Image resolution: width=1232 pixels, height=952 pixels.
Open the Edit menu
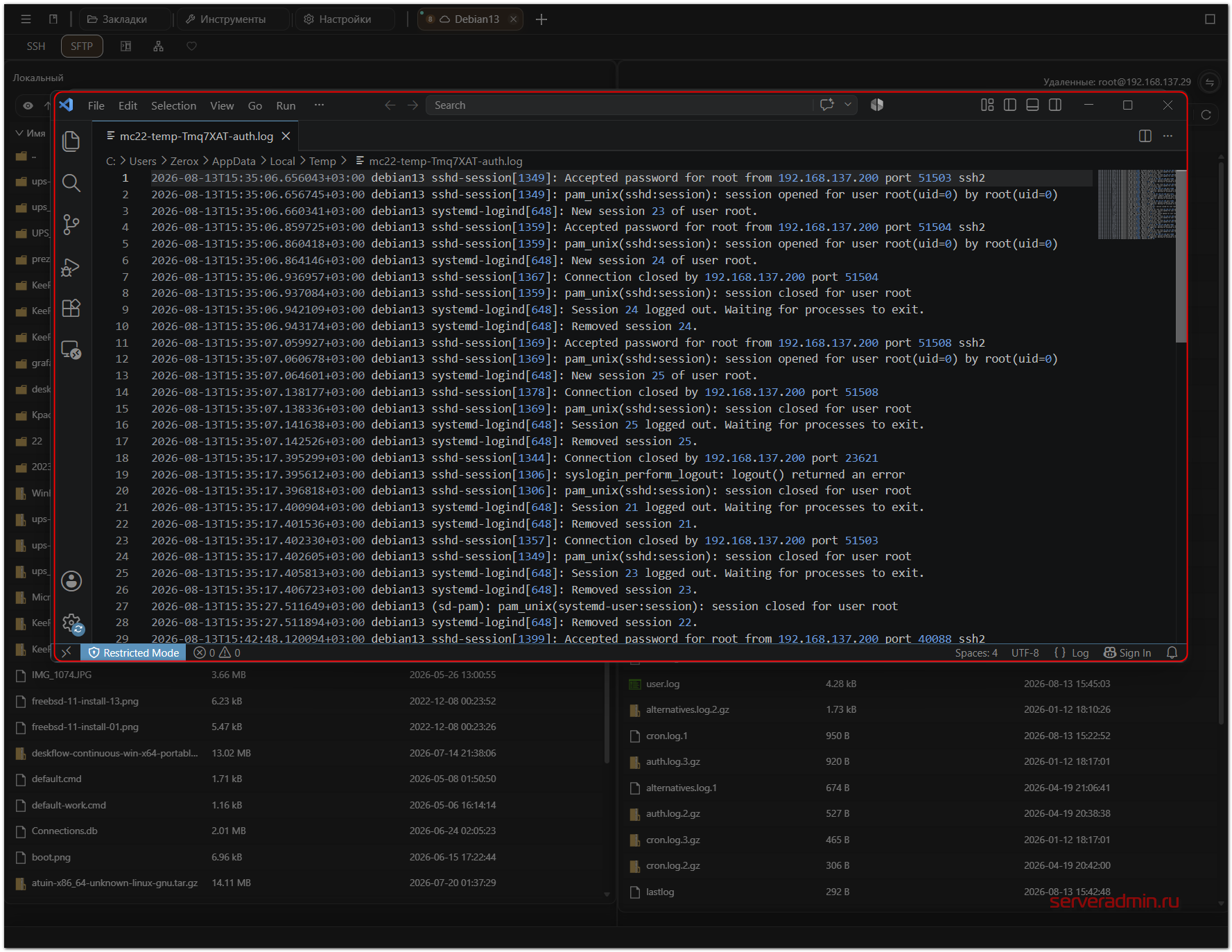128,105
